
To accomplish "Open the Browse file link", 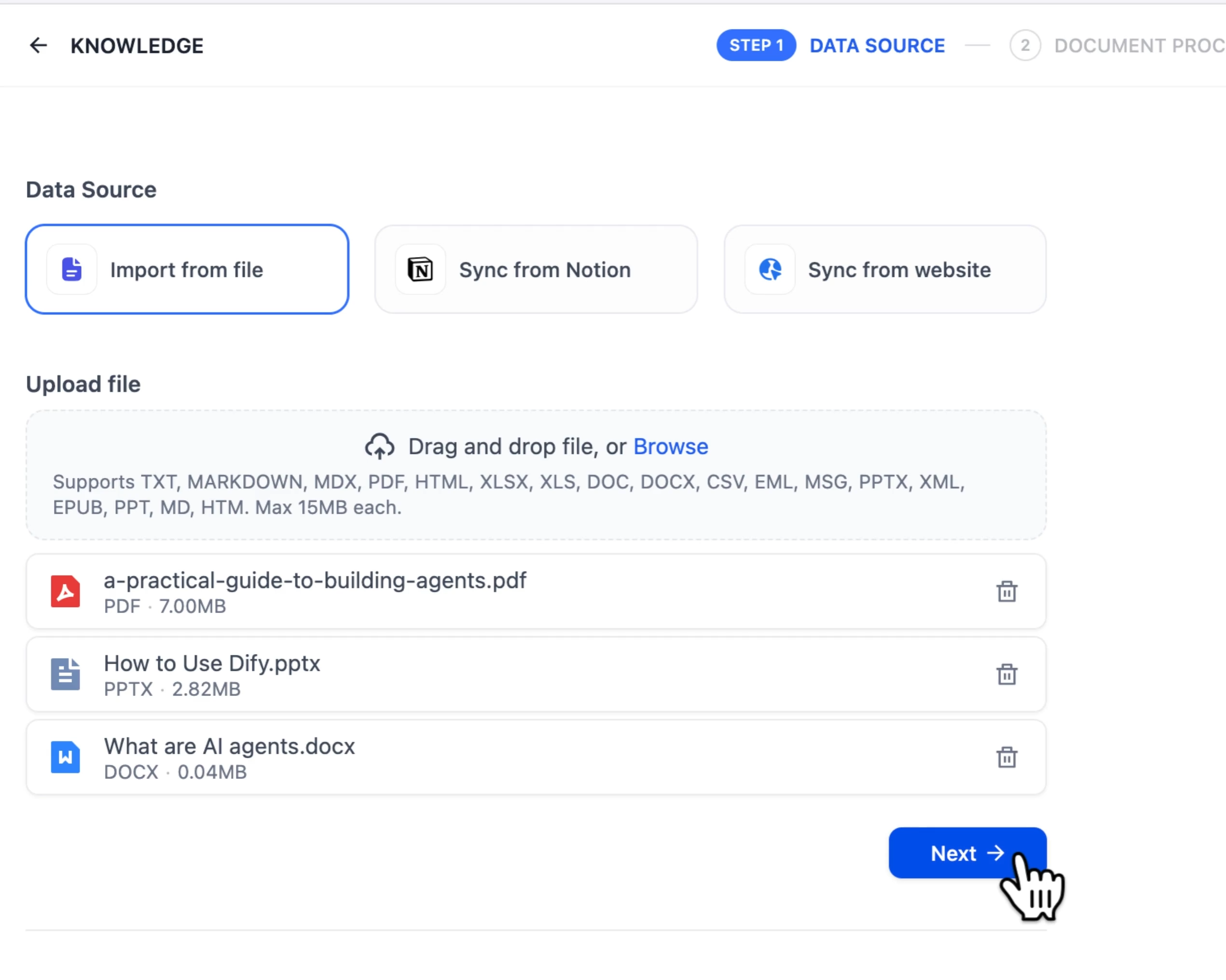I will 671,447.
